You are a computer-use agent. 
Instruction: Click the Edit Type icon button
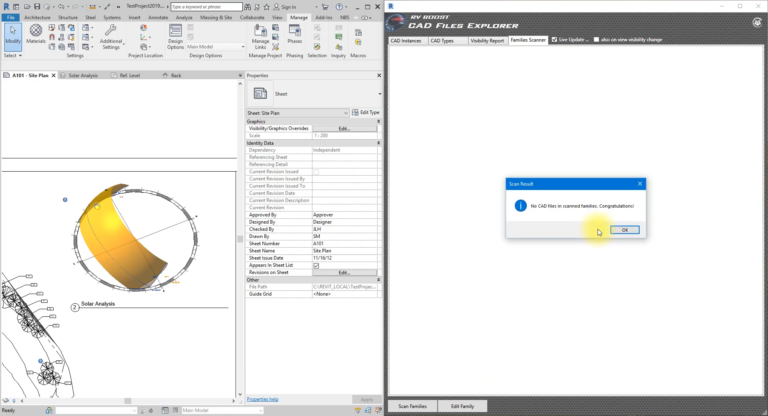click(x=365, y=113)
